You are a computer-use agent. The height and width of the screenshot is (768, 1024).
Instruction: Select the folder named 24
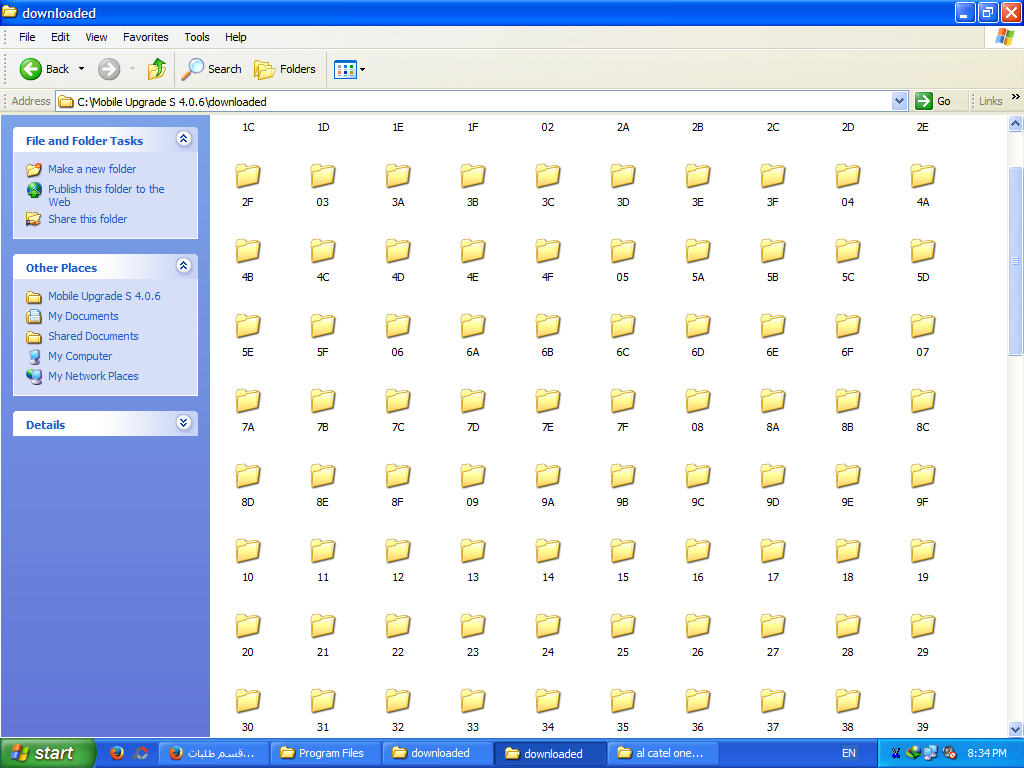548,635
